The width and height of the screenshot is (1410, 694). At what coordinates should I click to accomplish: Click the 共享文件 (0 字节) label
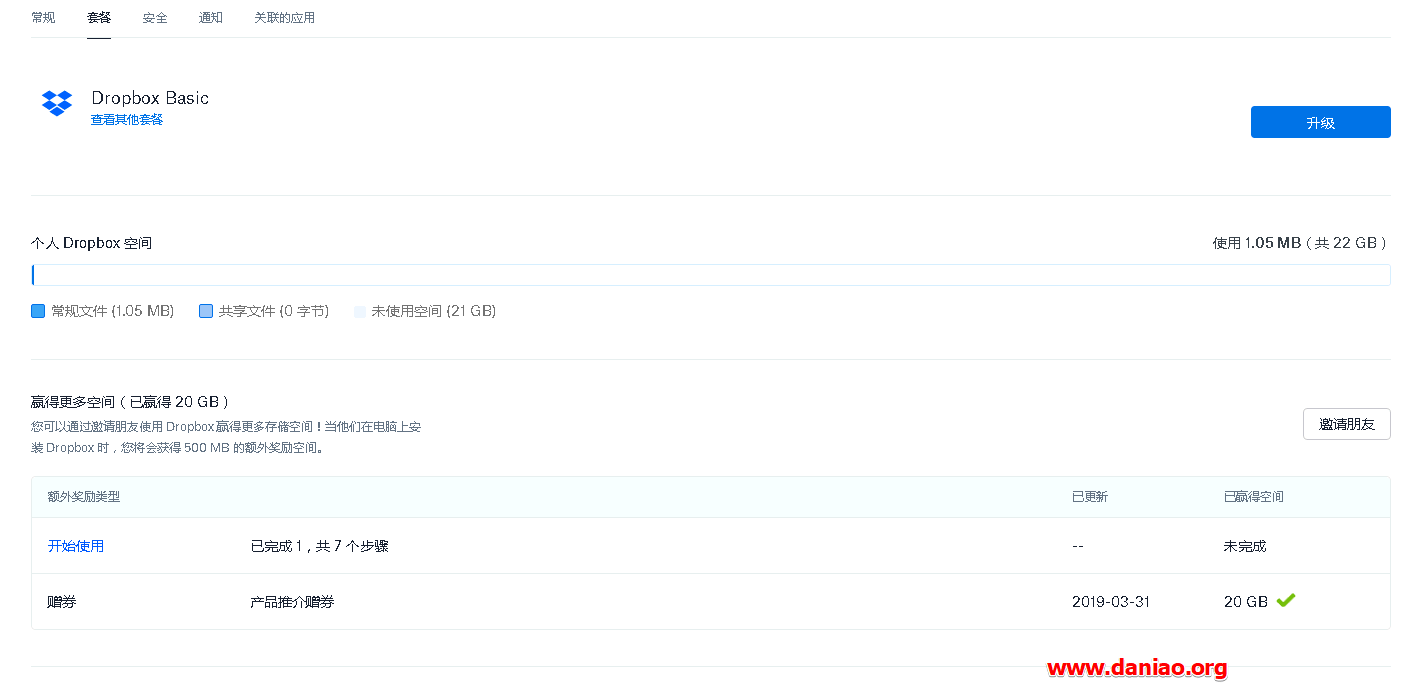(274, 311)
